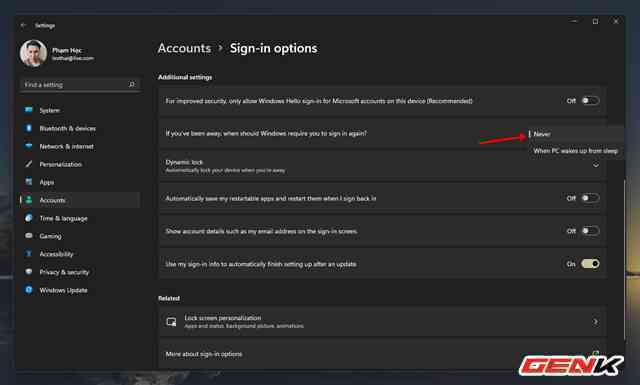The width and height of the screenshot is (640, 385).
Task: Open Lock screen personalization chevron arrow
Action: (596, 322)
